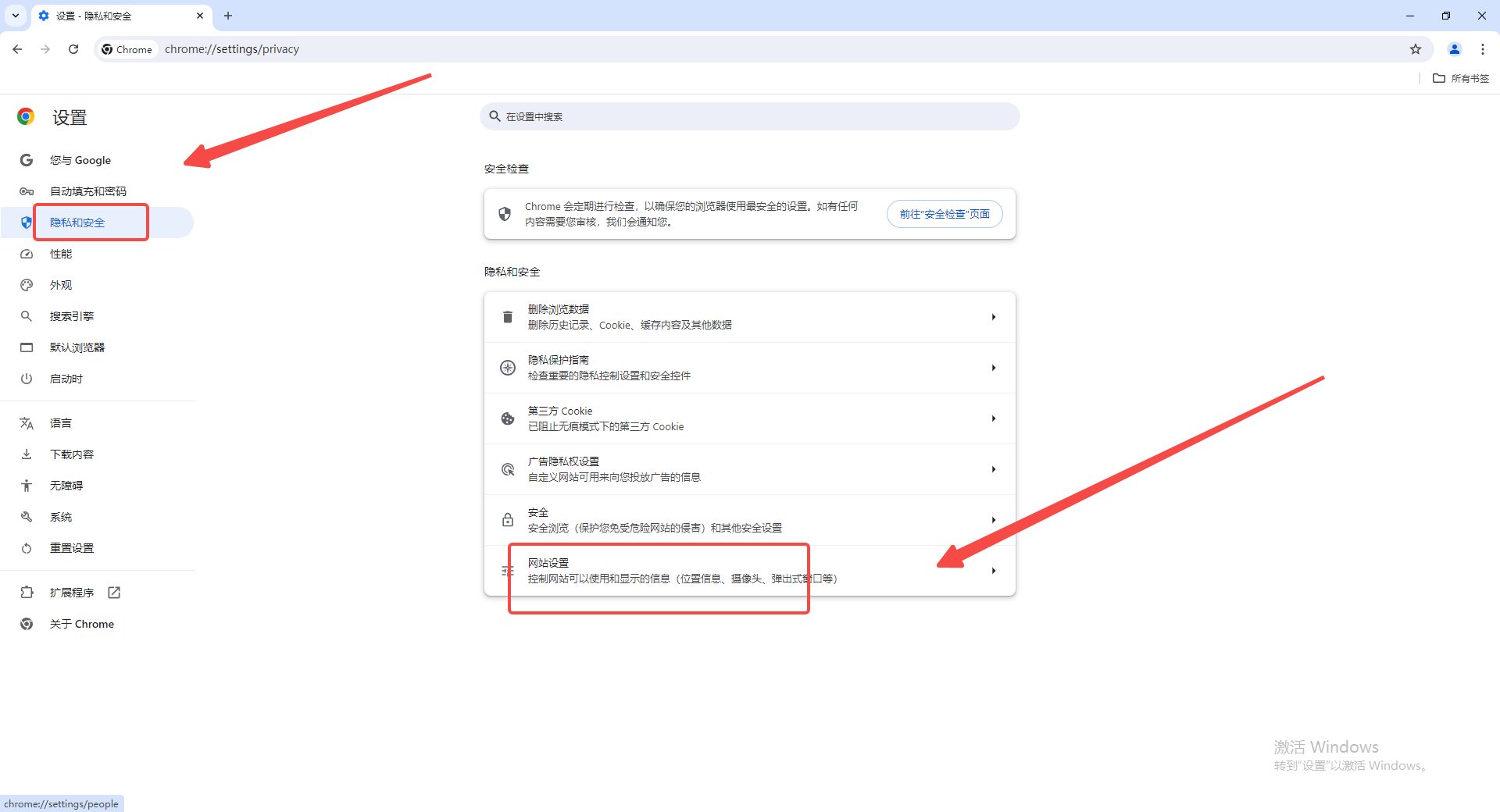This screenshot has height=812, width=1500.
Task: Open the 所有书签 bookmarks folder
Action: [x=1461, y=78]
